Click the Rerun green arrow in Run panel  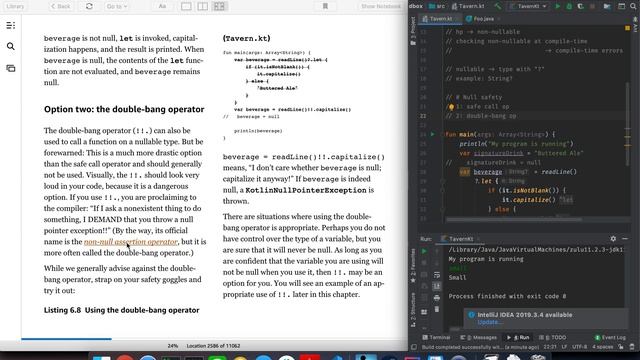pyautogui.click(x=424, y=251)
